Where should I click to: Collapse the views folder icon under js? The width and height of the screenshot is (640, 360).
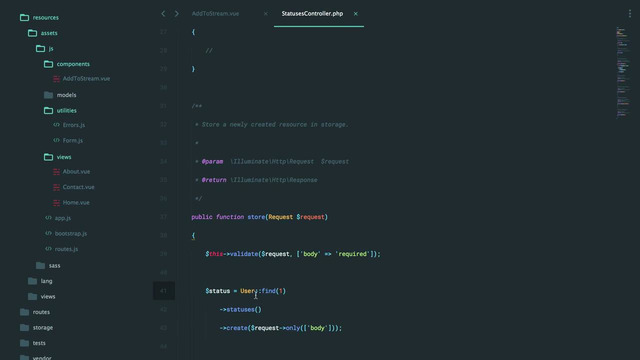click(48, 157)
